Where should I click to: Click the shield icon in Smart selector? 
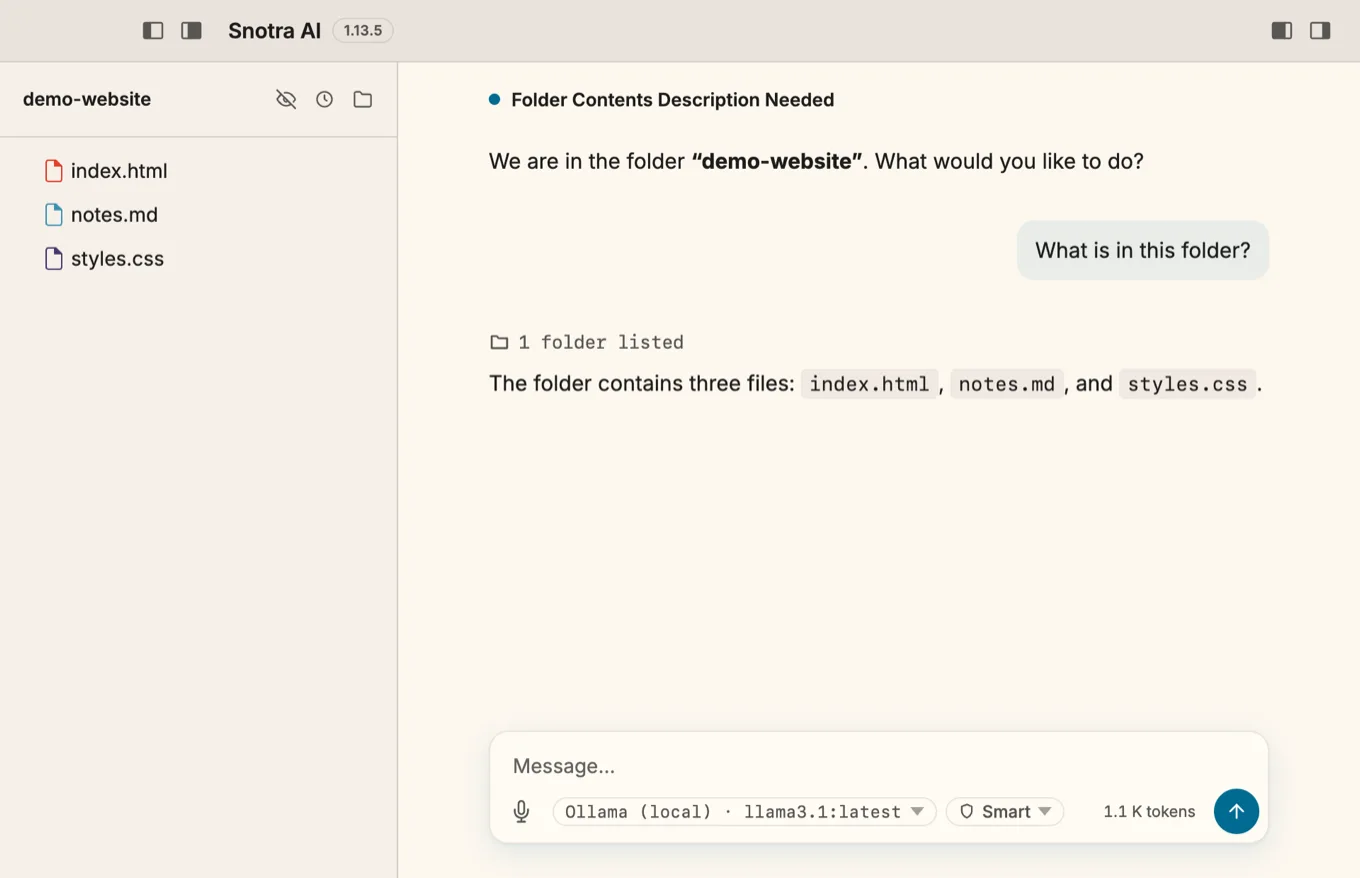[x=967, y=812]
